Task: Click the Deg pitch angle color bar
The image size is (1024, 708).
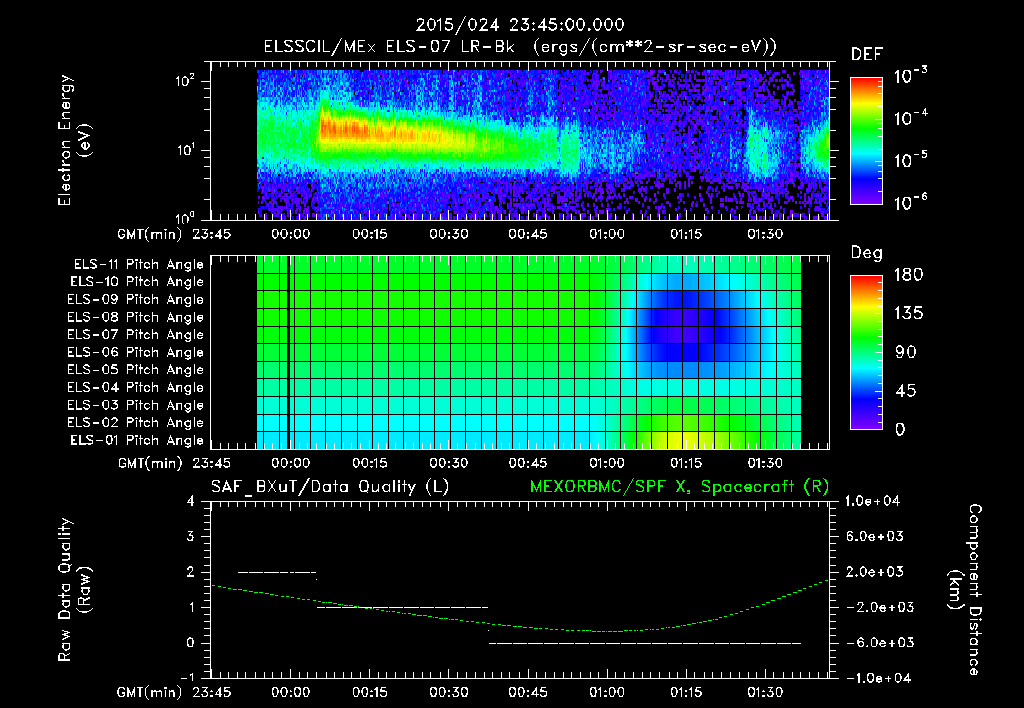Action: point(867,352)
